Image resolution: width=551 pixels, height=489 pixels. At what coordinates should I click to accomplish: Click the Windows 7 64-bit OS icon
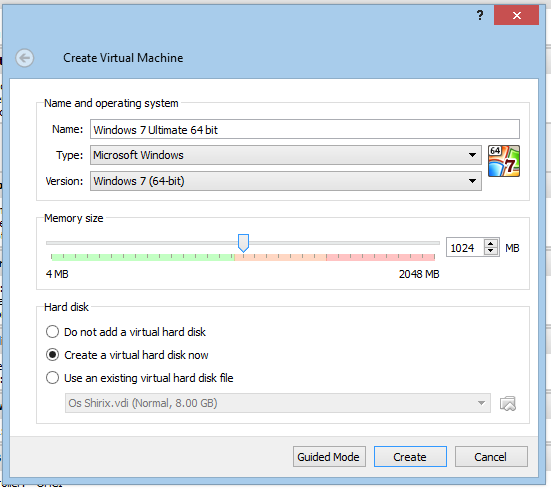(x=504, y=161)
